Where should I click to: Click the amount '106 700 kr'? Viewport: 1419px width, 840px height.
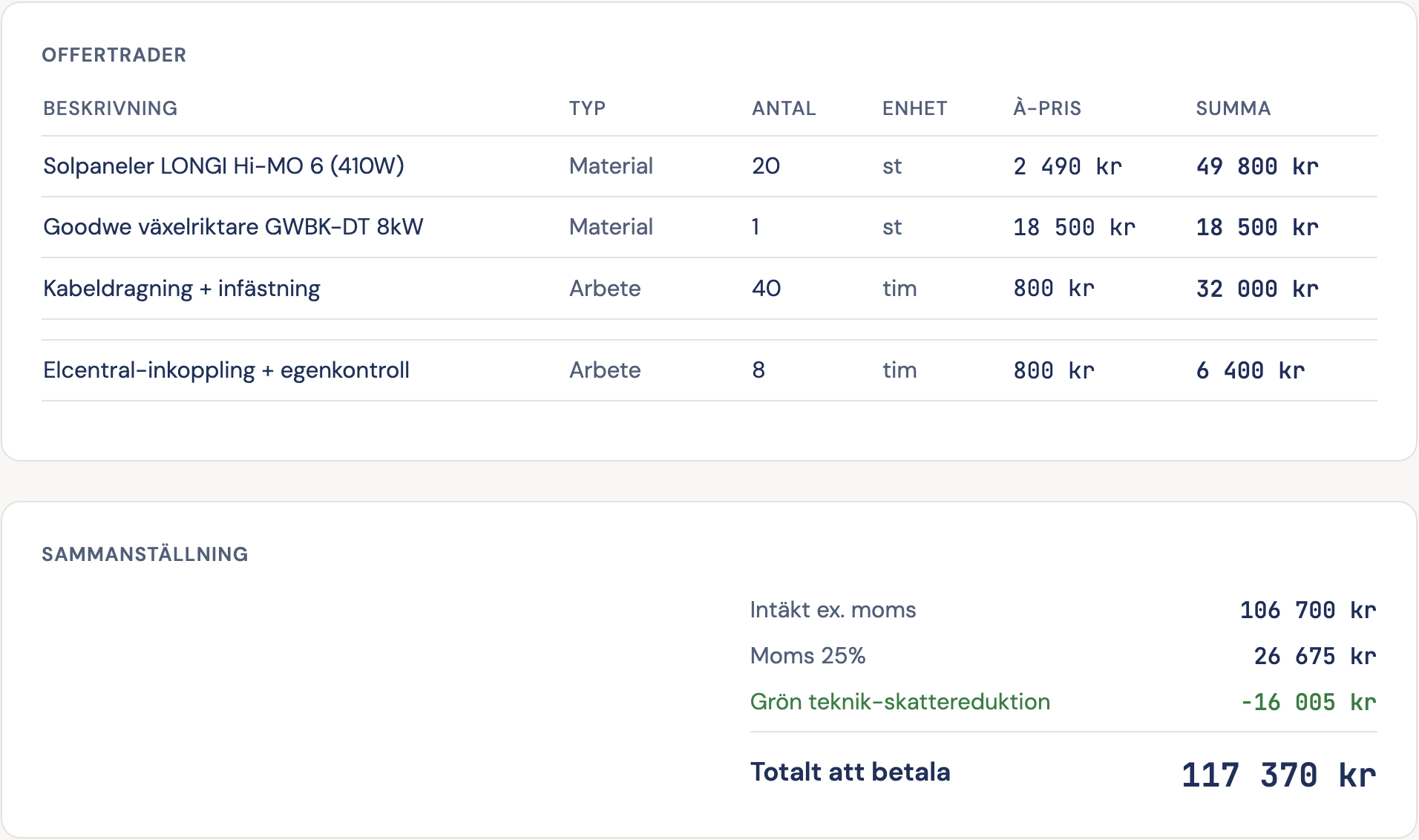[1308, 610]
